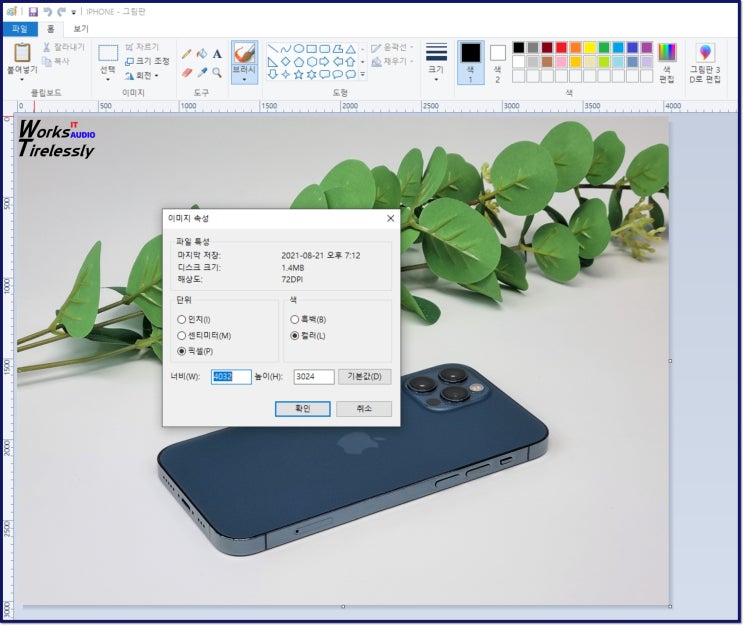Click the 높이(H) height input field

click(x=314, y=377)
